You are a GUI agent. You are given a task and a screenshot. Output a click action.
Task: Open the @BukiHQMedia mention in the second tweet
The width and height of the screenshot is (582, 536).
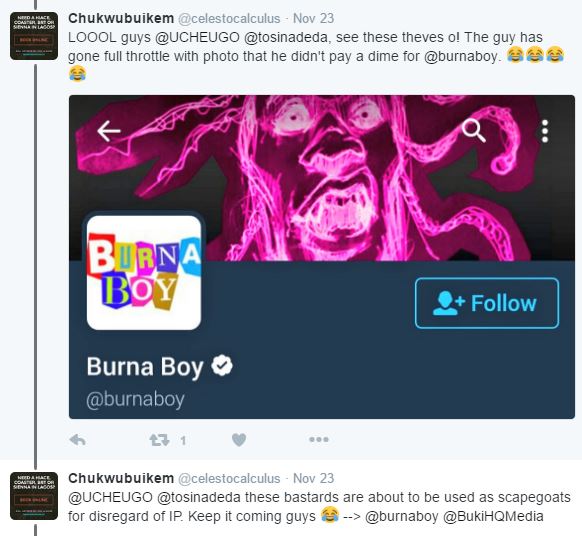(493, 516)
